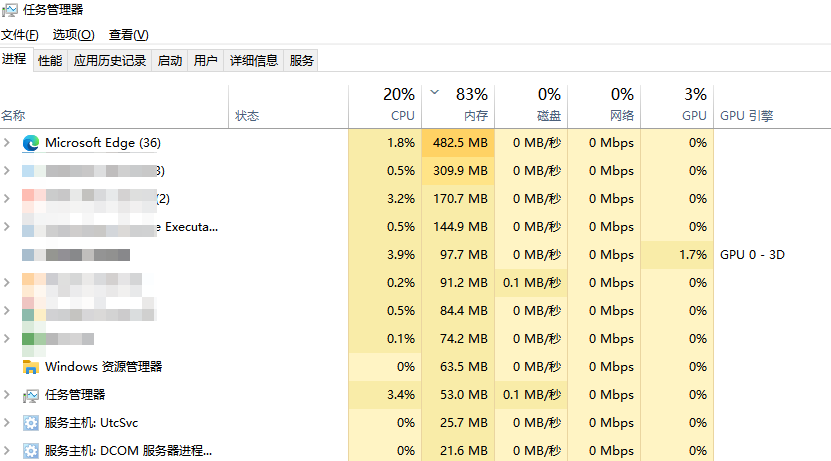
Task: Click the 1.7% GPU cell
Action: tap(677, 255)
